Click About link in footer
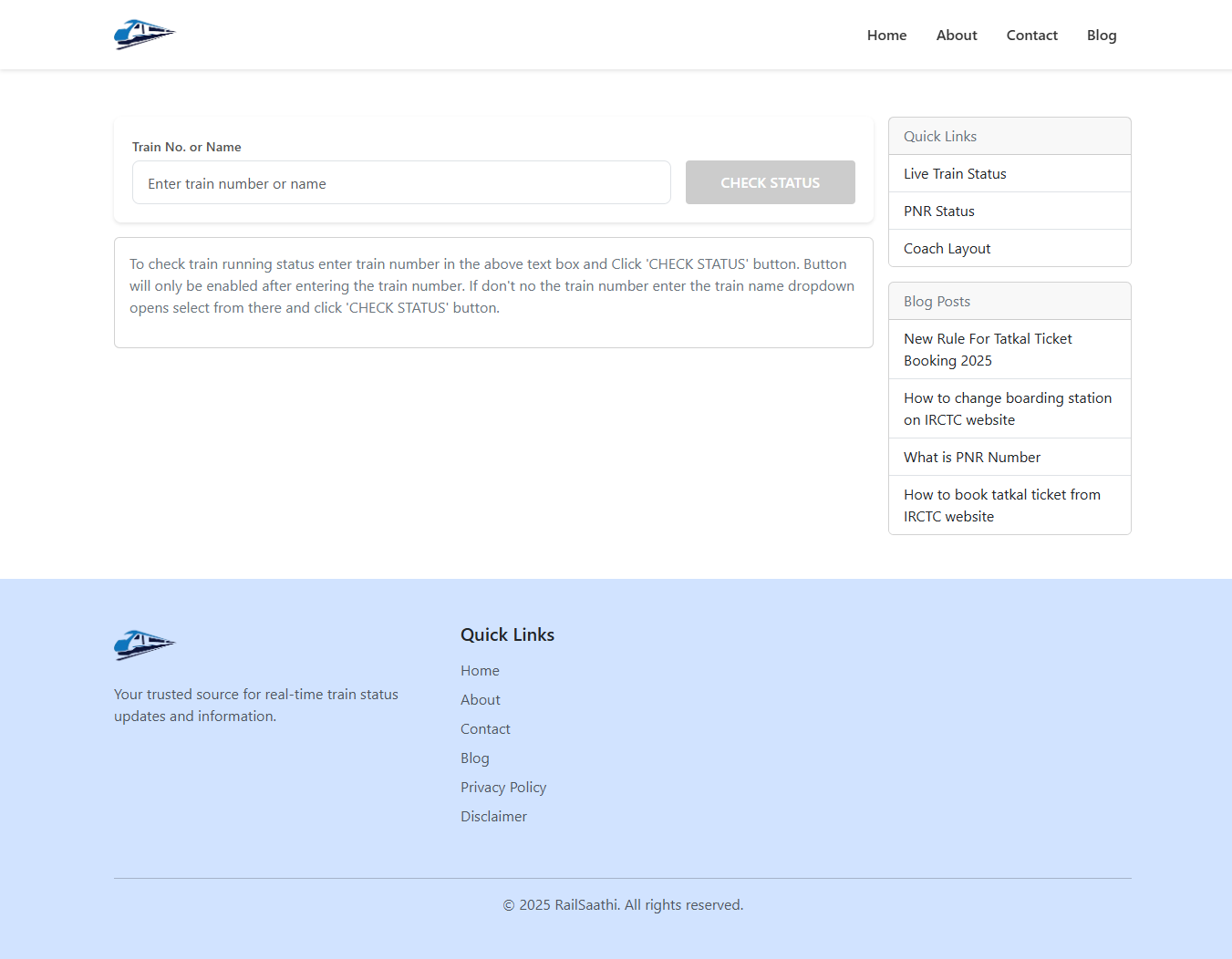Image resolution: width=1232 pixels, height=959 pixels. pyautogui.click(x=480, y=700)
